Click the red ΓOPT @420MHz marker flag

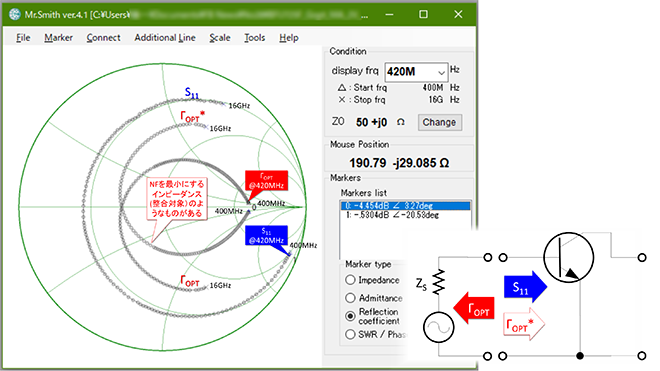266,182
